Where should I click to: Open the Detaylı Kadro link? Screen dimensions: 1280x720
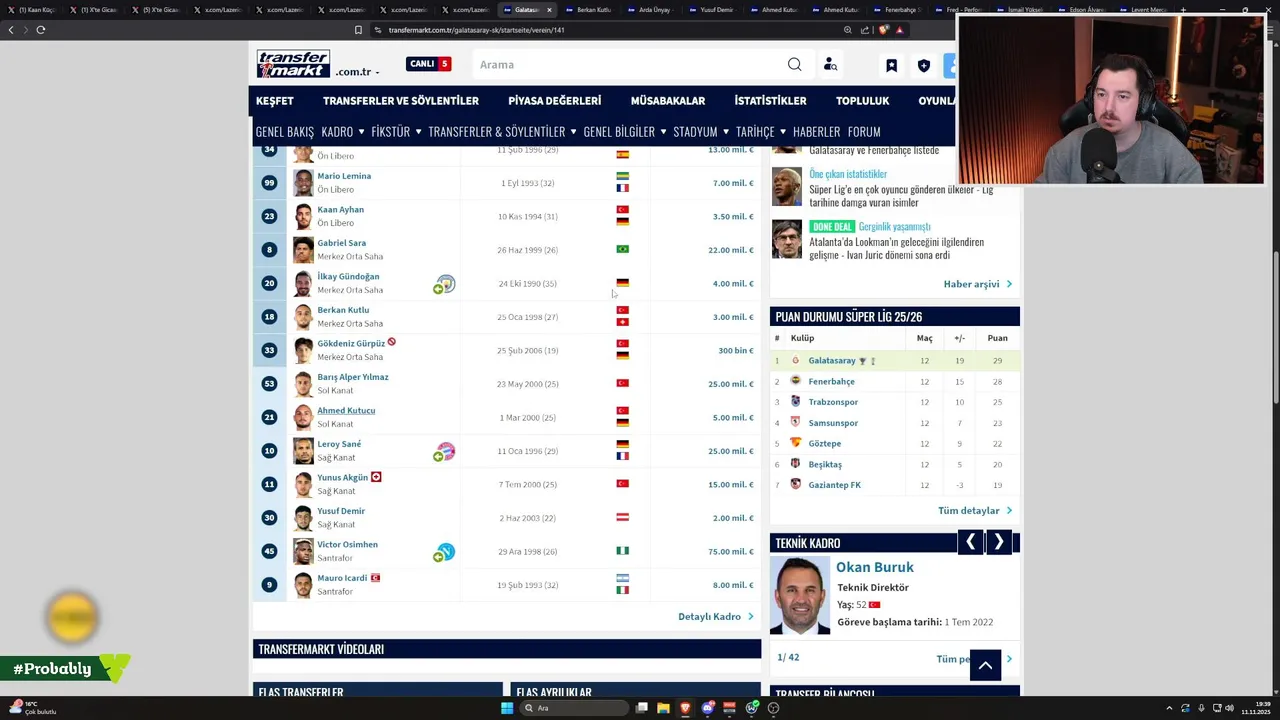pyautogui.click(x=715, y=616)
